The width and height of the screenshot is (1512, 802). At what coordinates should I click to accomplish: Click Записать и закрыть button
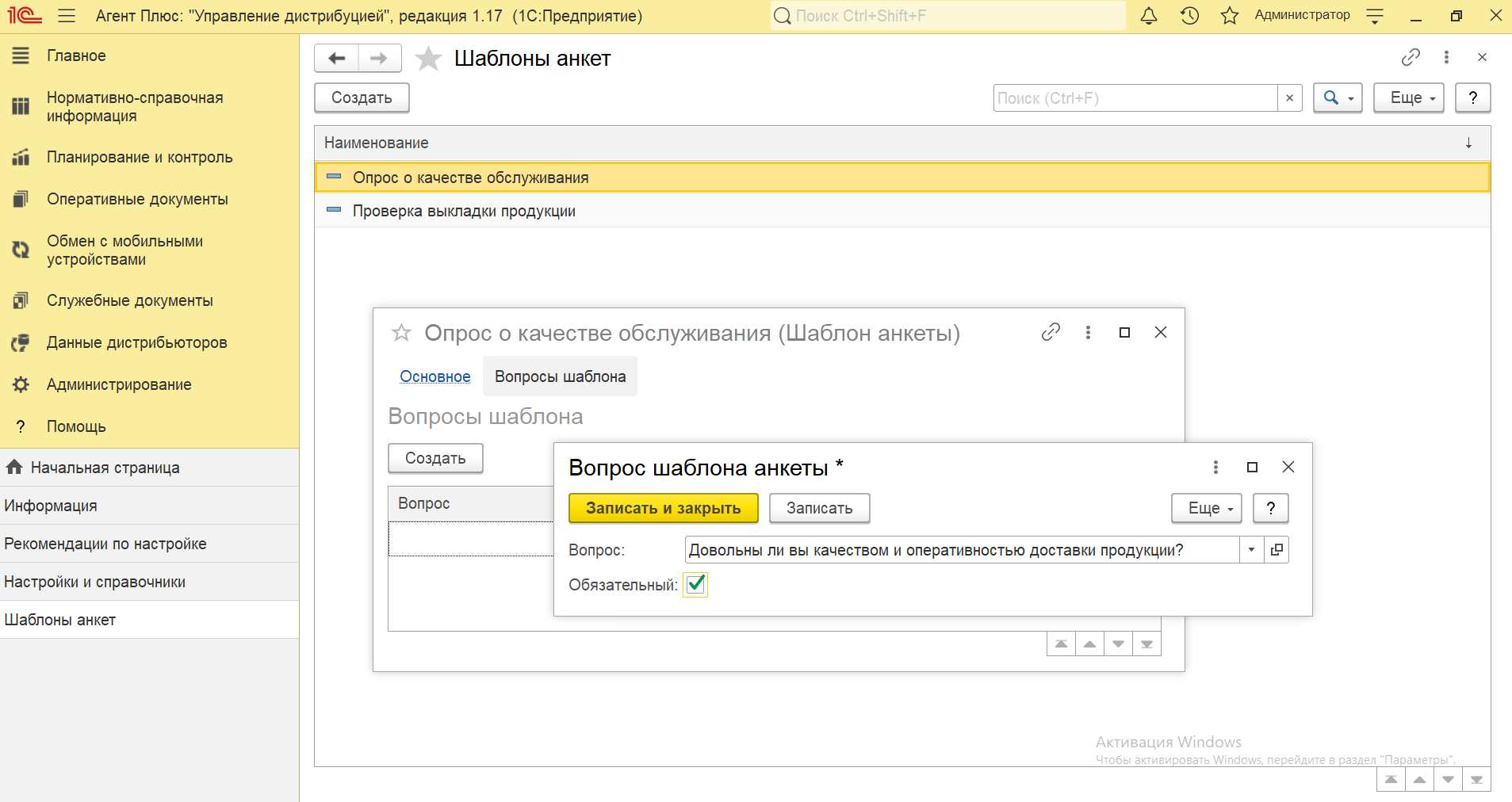pyautogui.click(x=663, y=508)
